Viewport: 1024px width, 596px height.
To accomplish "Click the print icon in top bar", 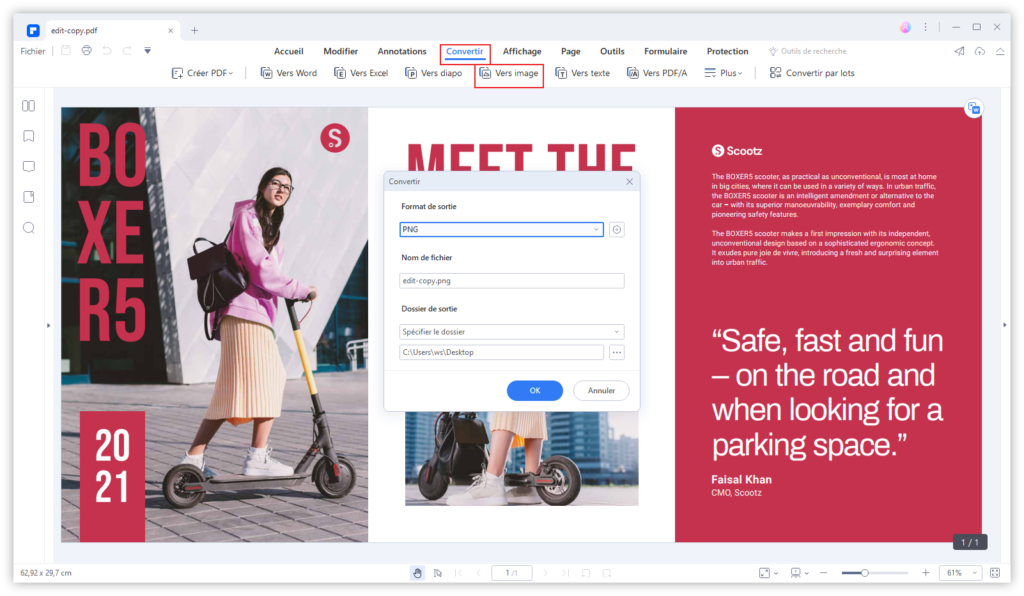I will coord(87,51).
